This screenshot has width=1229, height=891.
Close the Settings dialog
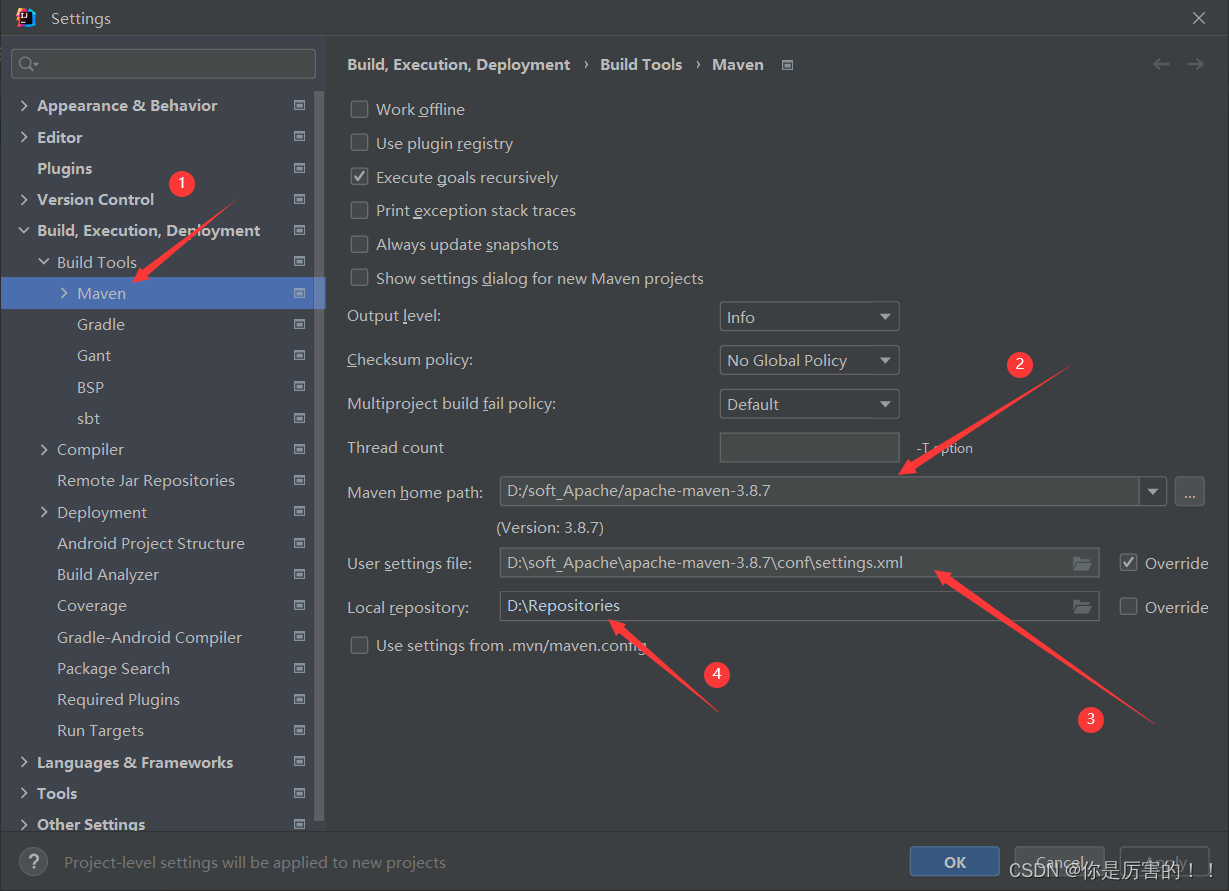1199,18
